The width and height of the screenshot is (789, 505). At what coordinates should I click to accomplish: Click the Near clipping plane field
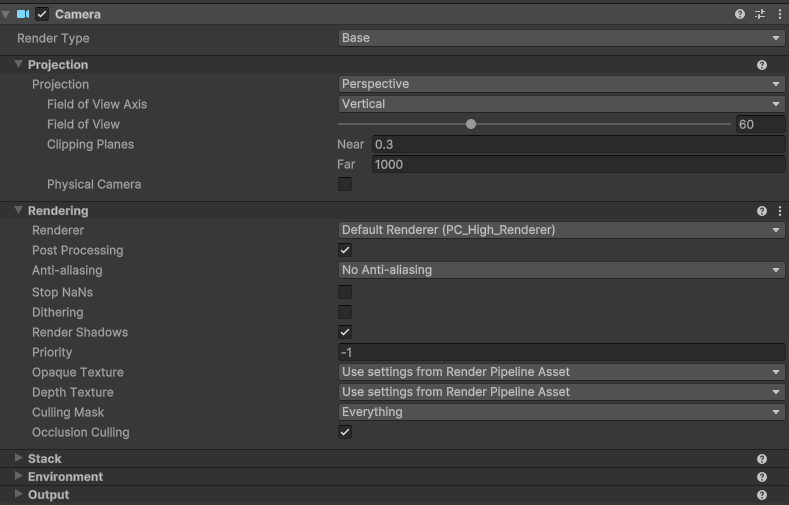579,144
